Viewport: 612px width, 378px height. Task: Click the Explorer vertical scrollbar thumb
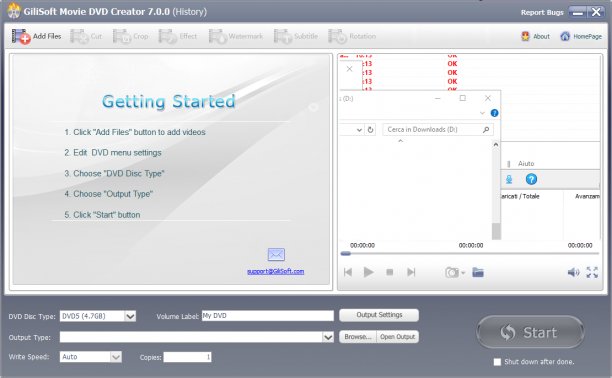tap(496, 231)
